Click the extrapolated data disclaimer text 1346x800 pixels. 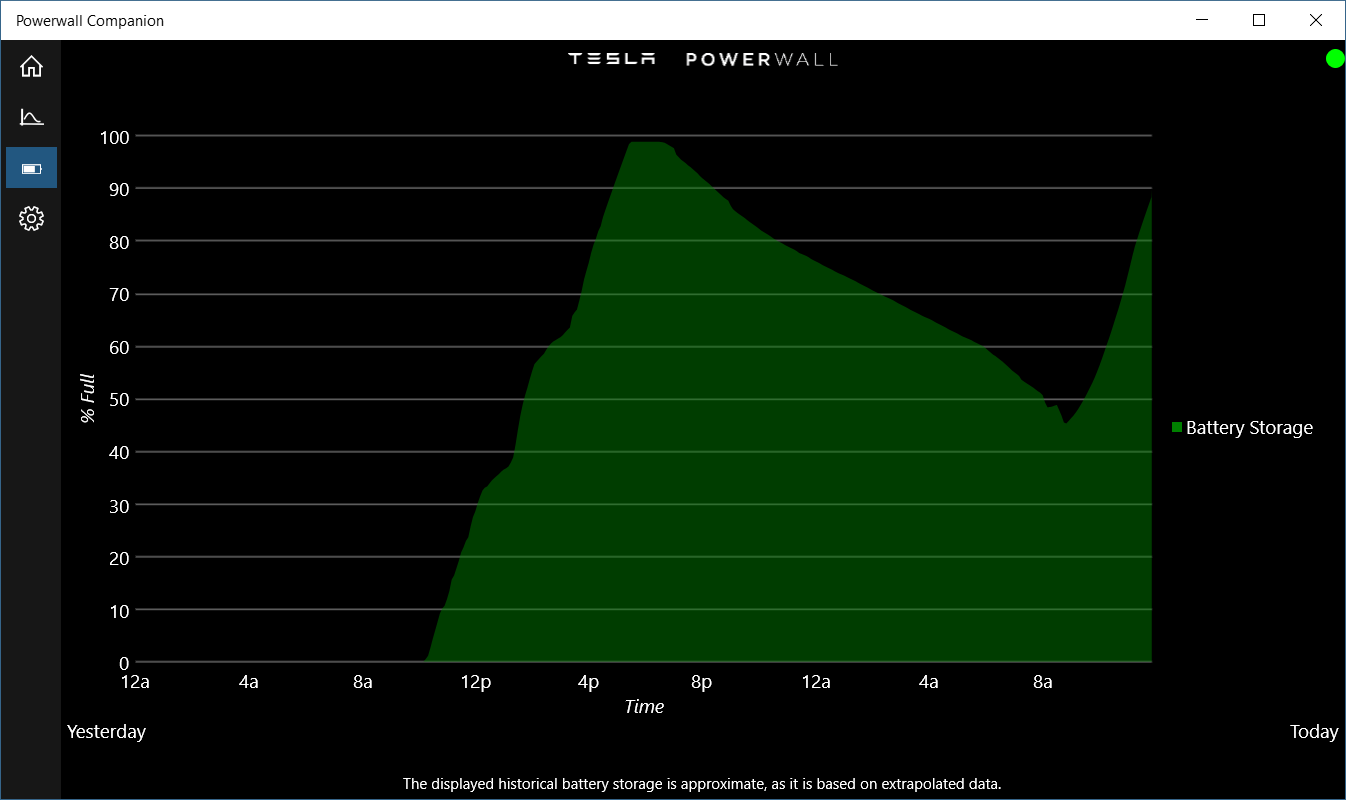click(702, 784)
